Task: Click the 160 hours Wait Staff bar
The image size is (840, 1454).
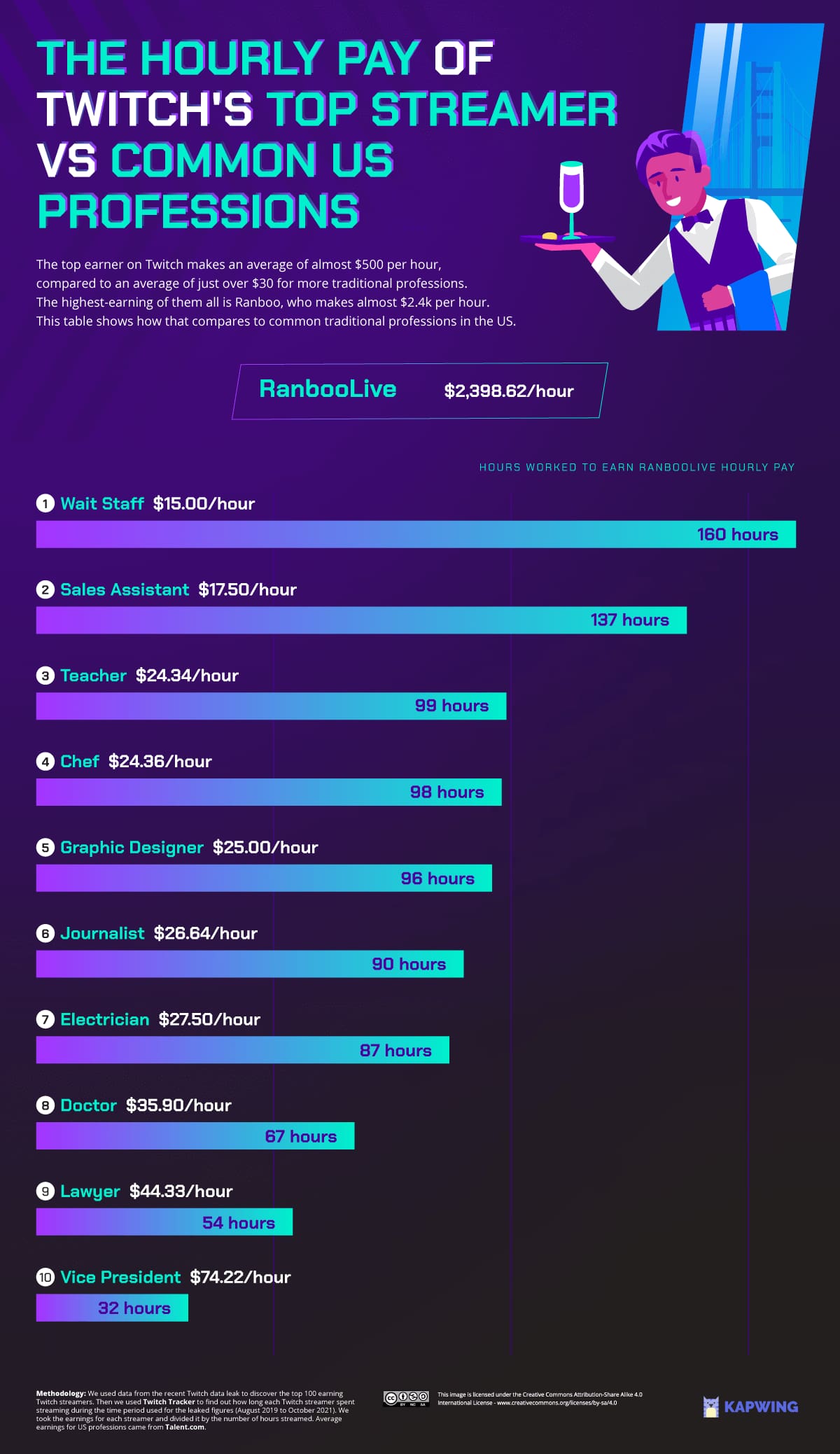Action: click(x=416, y=534)
